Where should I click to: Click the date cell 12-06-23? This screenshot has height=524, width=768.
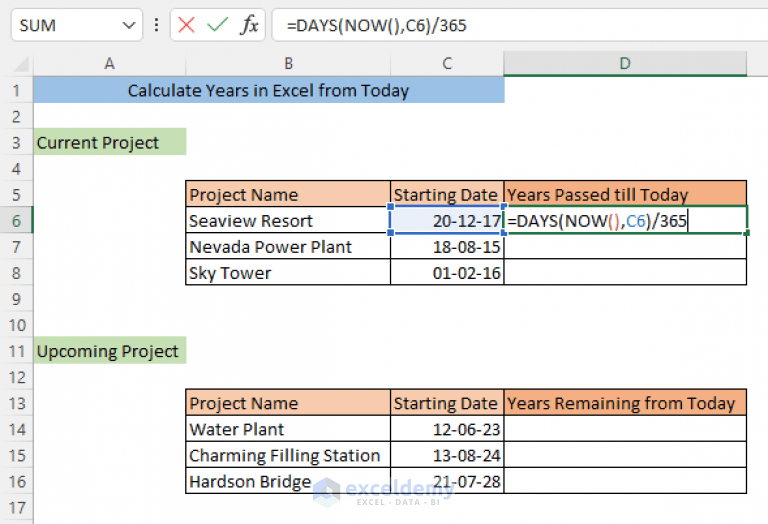[x=447, y=429]
